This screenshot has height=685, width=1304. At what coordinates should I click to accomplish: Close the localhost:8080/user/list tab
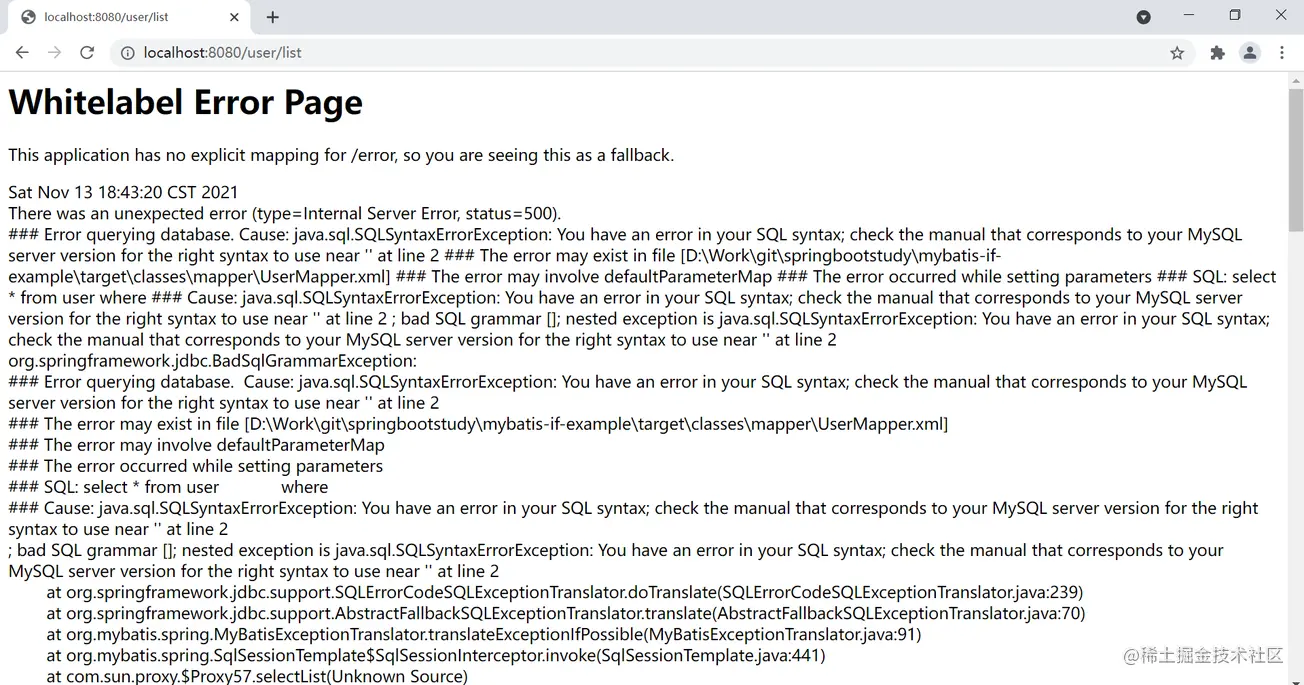234,17
